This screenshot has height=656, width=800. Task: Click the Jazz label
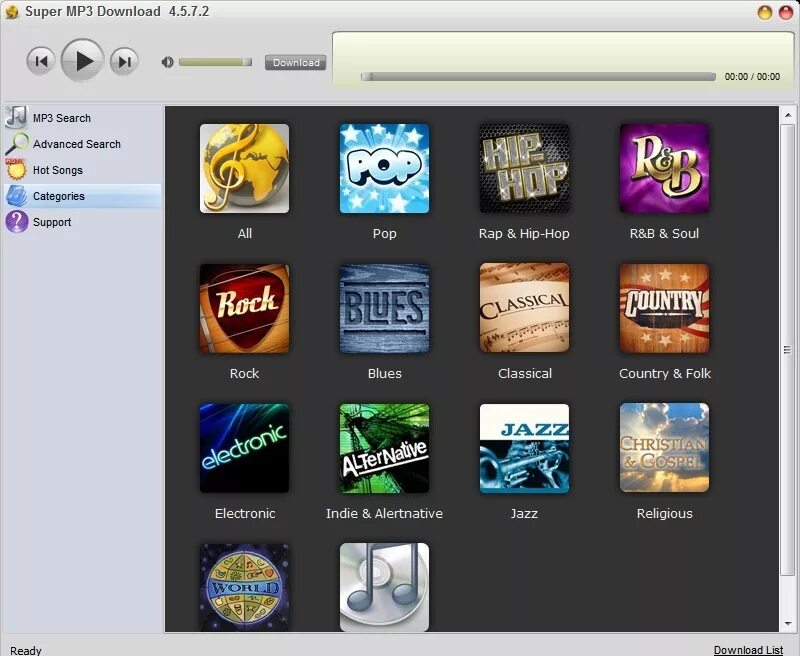click(x=524, y=513)
